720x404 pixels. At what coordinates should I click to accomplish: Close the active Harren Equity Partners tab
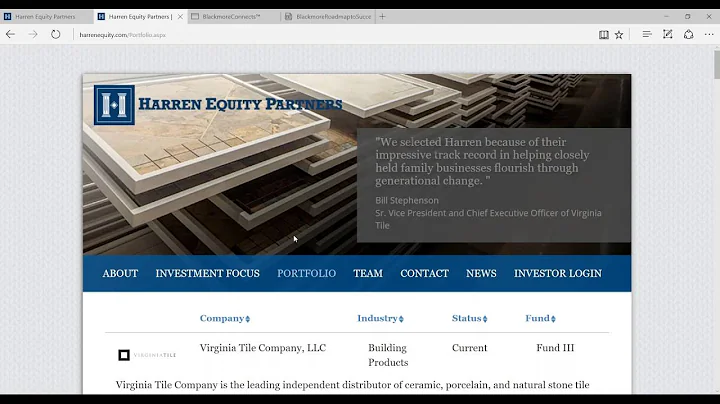[x=180, y=17]
